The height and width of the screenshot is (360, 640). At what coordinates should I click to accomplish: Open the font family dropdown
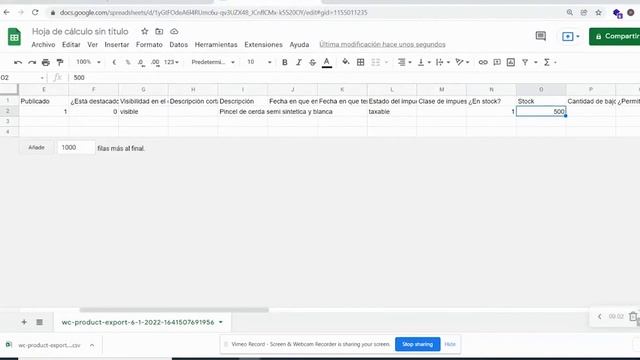coord(213,62)
